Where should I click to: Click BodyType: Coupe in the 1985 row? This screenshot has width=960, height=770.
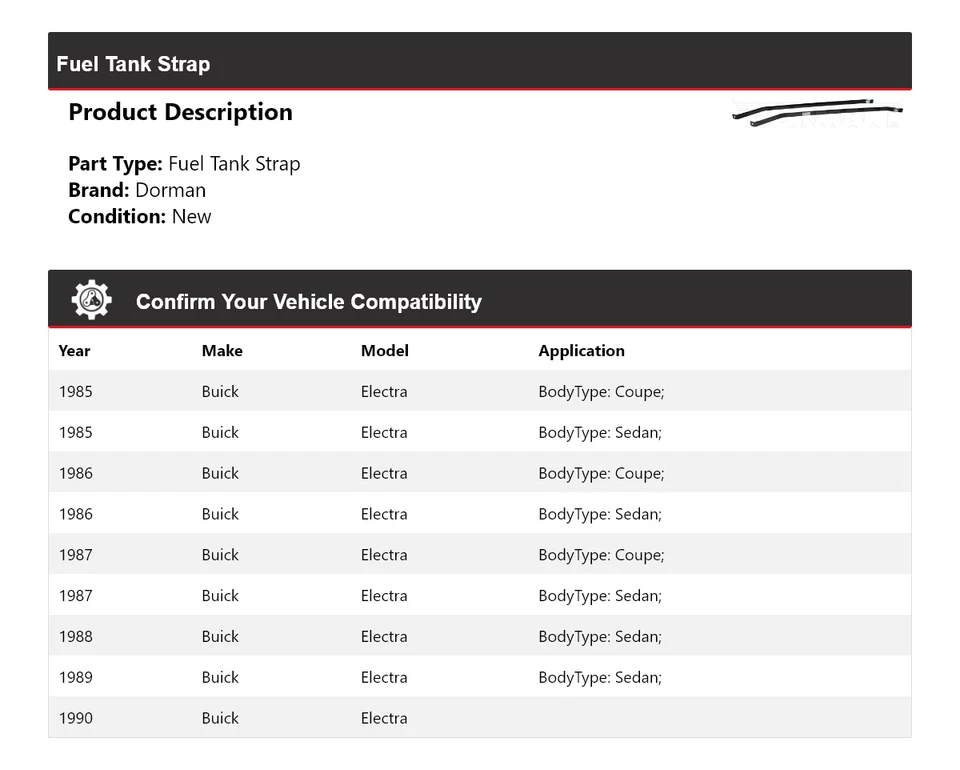point(601,392)
